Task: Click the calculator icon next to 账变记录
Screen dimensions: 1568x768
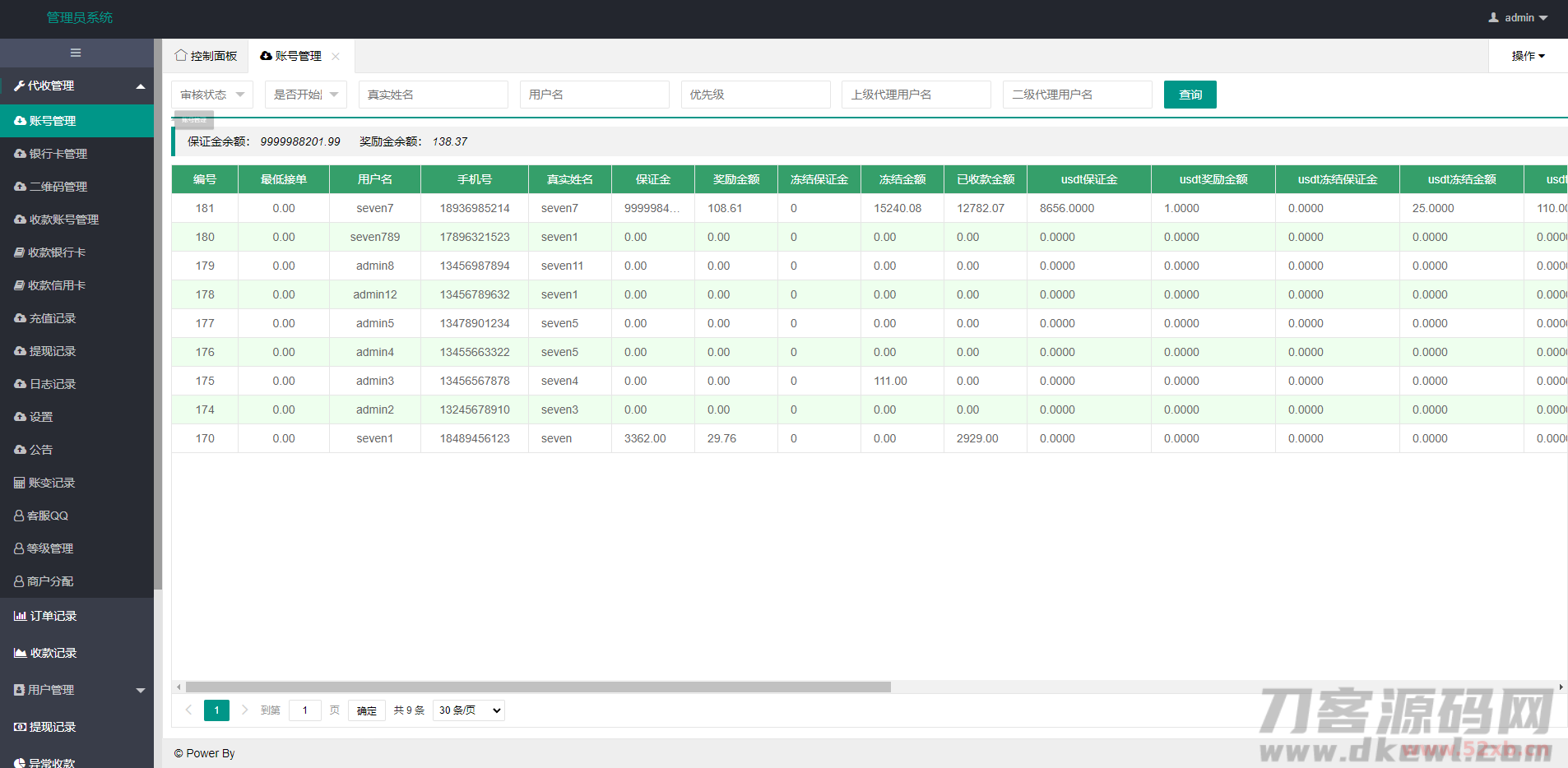Action: click(20, 483)
